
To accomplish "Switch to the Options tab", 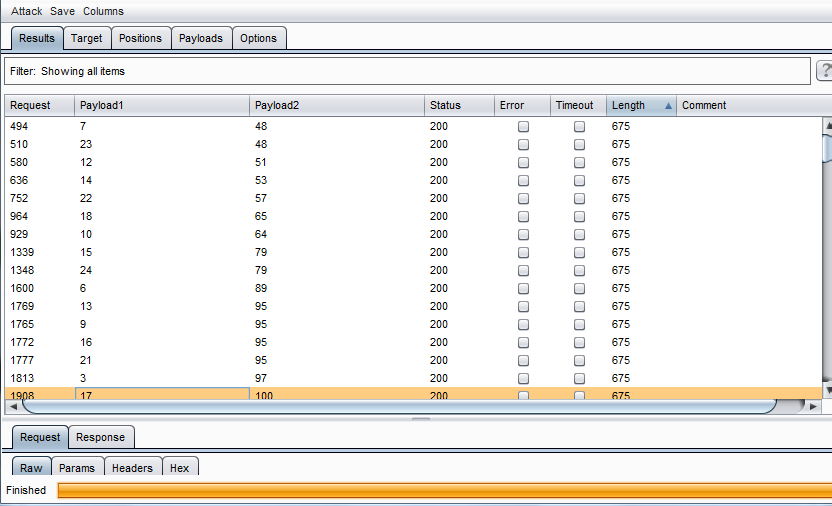I will tap(258, 38).
